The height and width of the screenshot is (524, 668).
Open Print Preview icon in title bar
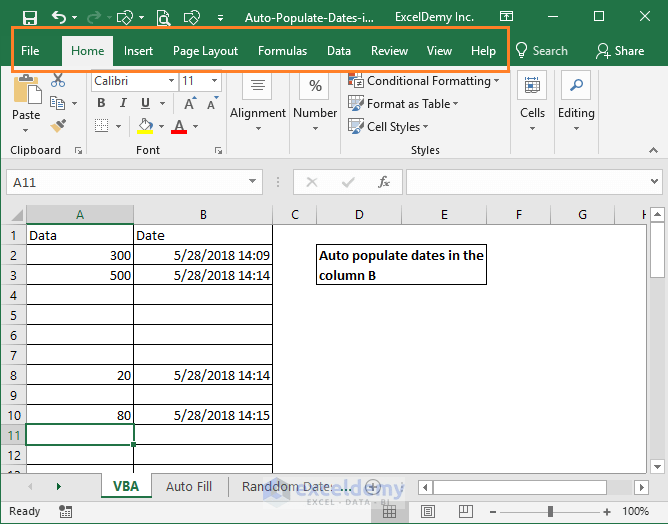164,18
